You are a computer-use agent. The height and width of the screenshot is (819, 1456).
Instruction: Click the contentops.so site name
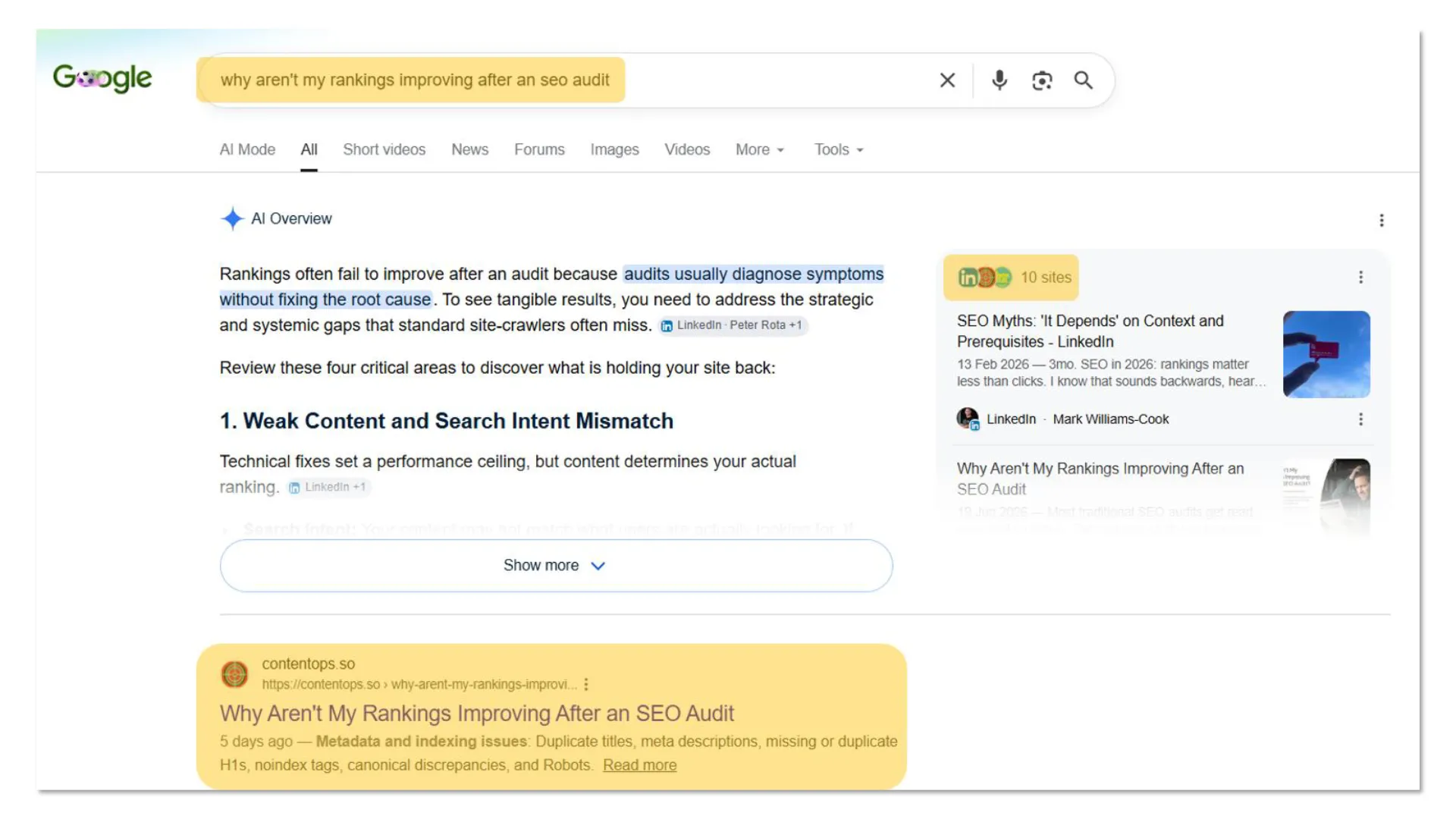(308, 664)
